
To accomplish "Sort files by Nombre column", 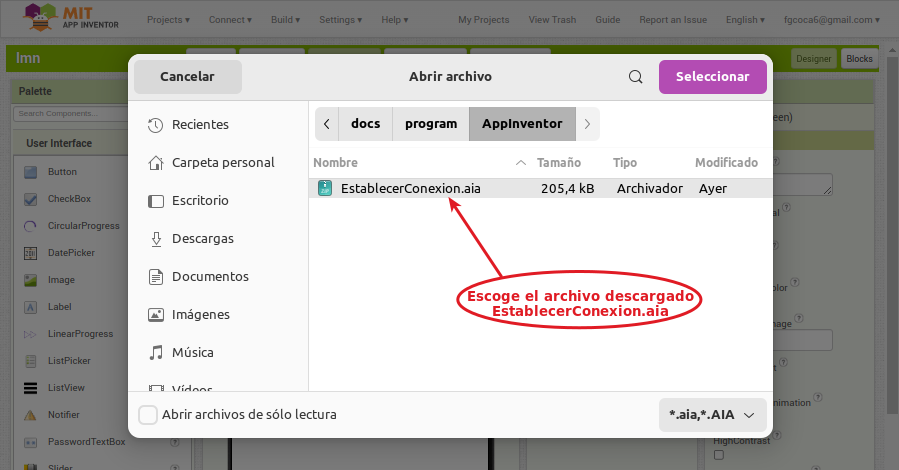I will (x=335, y=163).
